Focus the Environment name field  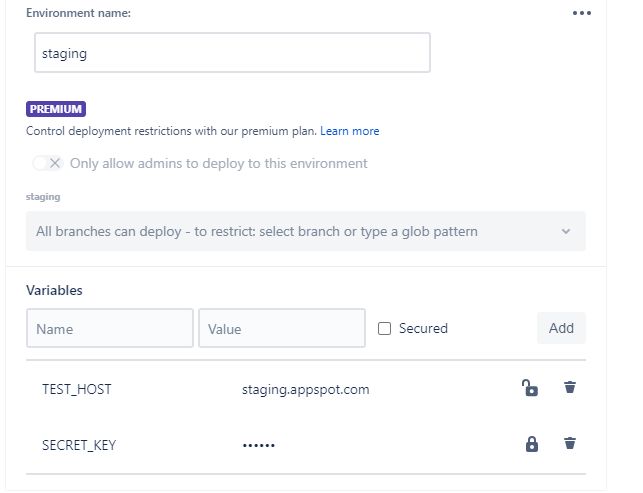pos(232,53)
